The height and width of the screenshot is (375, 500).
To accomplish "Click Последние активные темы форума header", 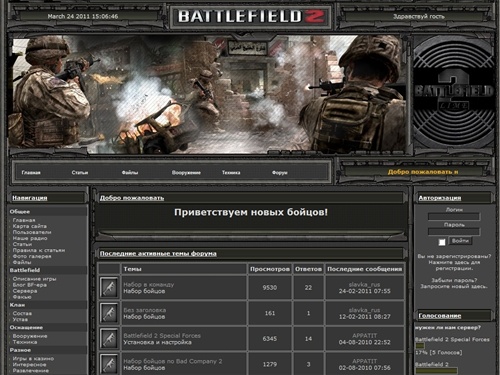I will pyautogui.click(x=158, y=254).
